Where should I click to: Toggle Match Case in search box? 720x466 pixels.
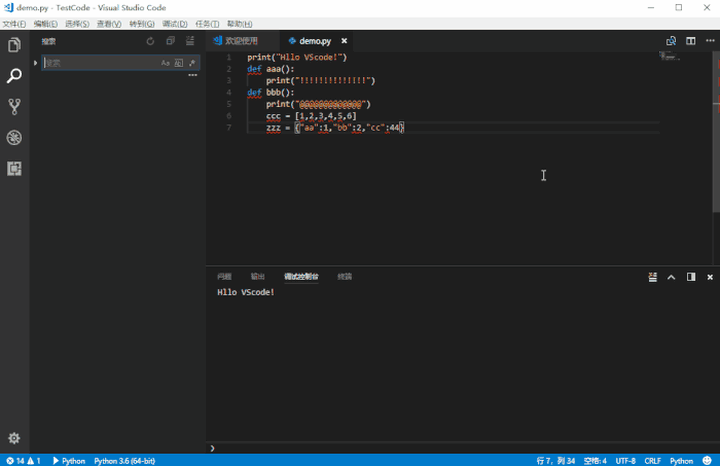pos(165,63)
